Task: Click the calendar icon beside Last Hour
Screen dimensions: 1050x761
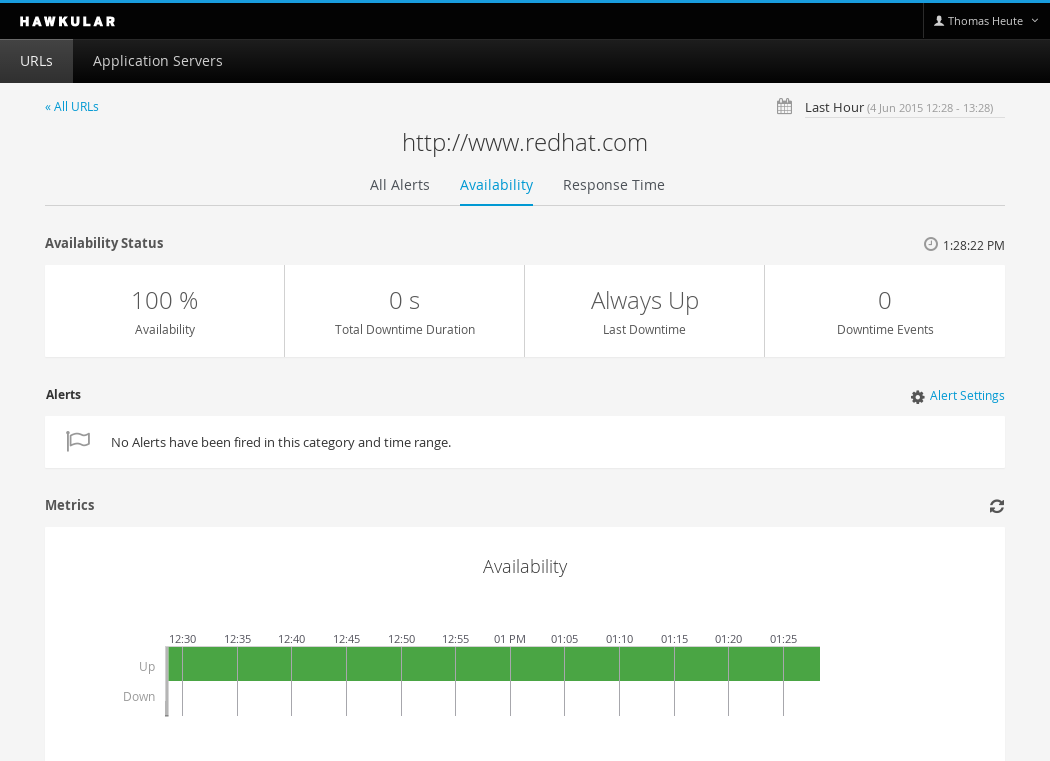Action: [x=784, y=107]
